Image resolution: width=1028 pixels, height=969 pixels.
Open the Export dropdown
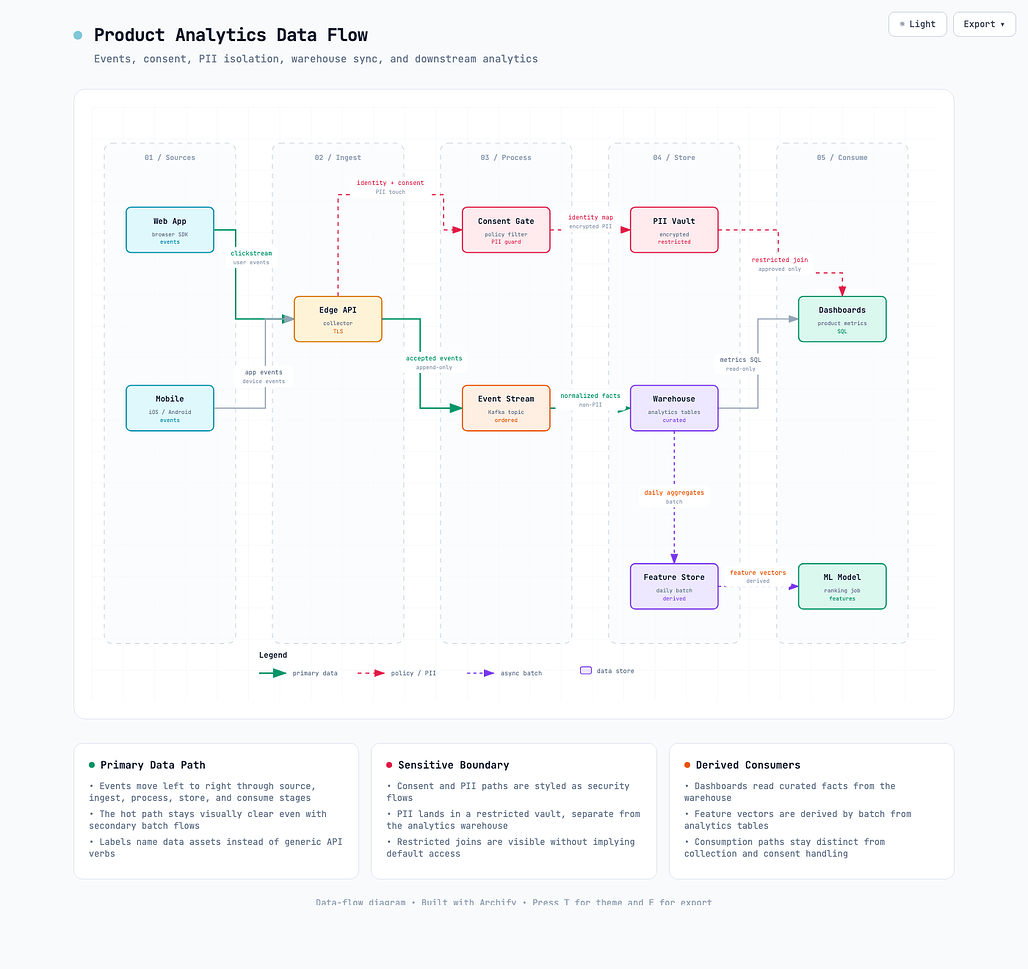984,24
